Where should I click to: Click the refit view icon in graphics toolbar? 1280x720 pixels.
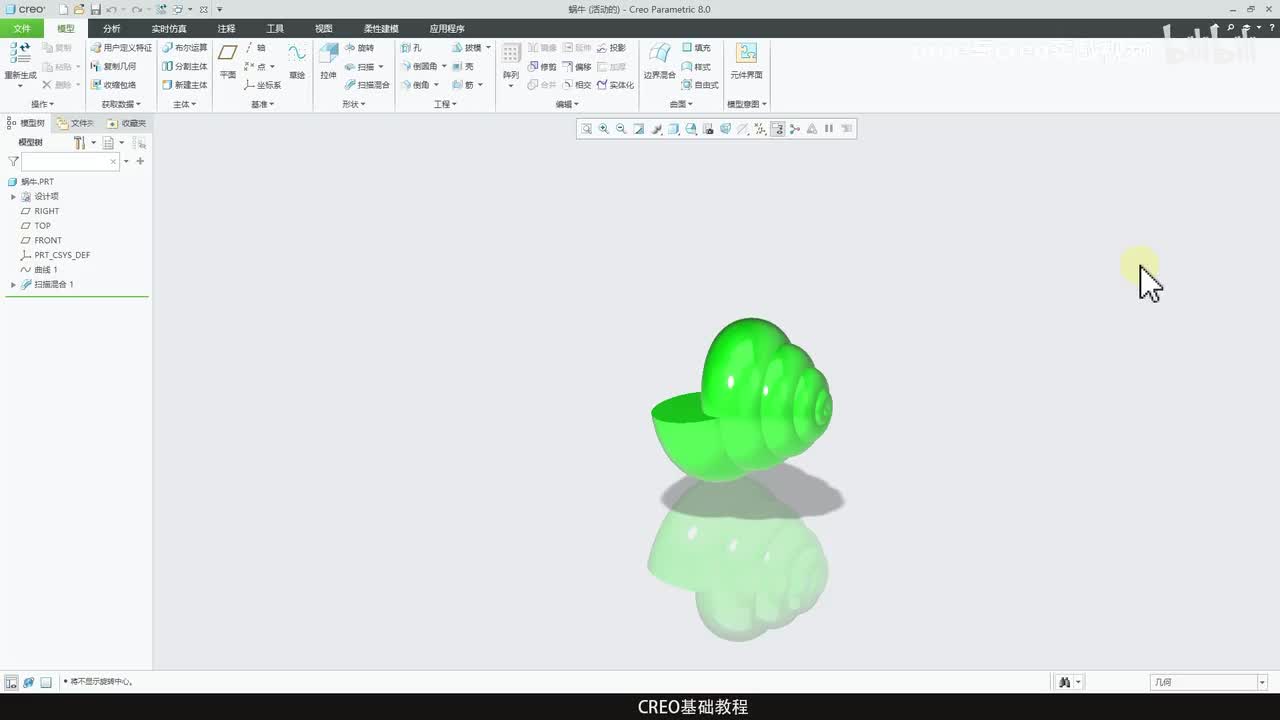pos(586,129)
